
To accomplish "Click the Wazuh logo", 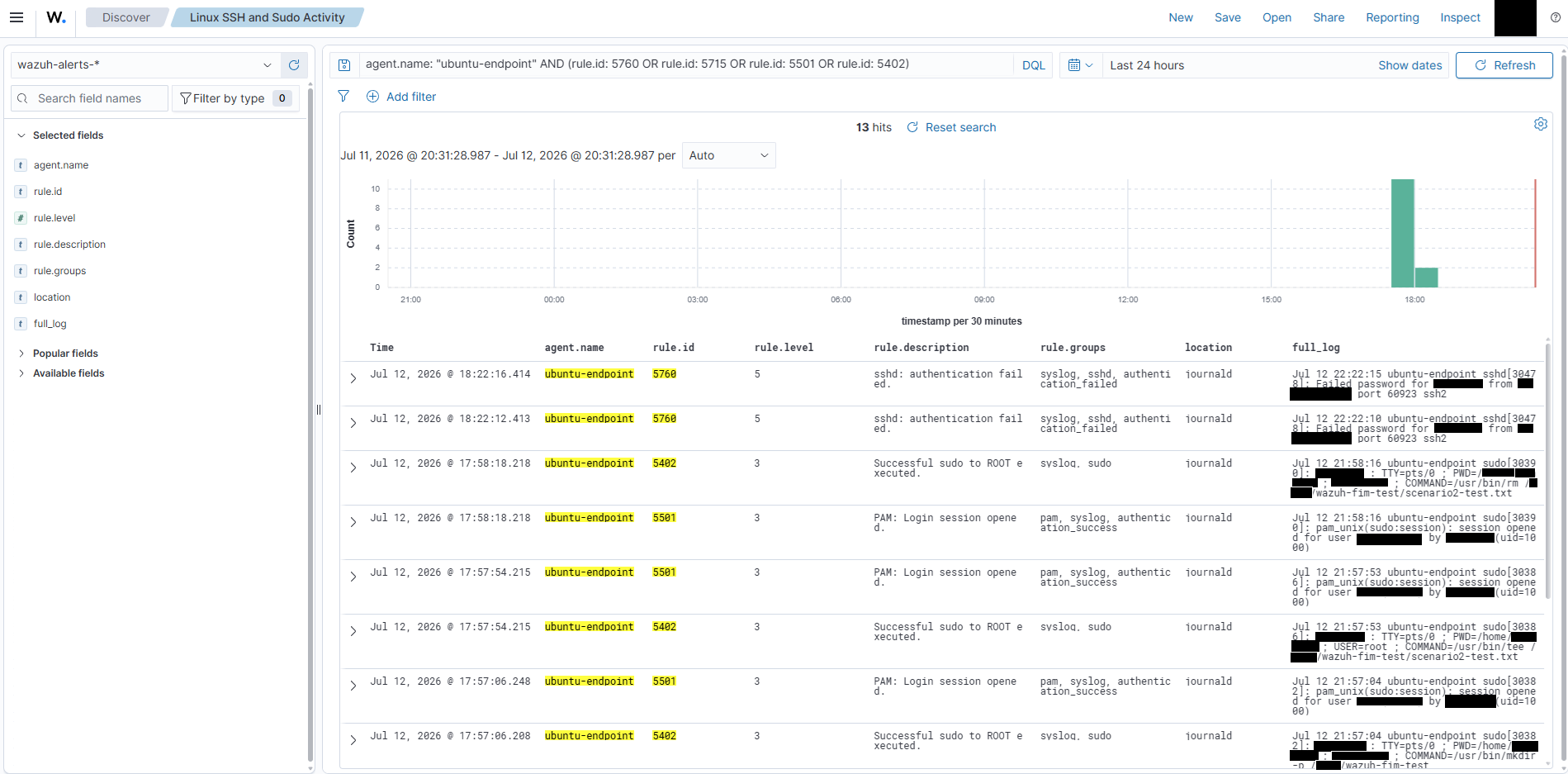I will tap(56, 17).
